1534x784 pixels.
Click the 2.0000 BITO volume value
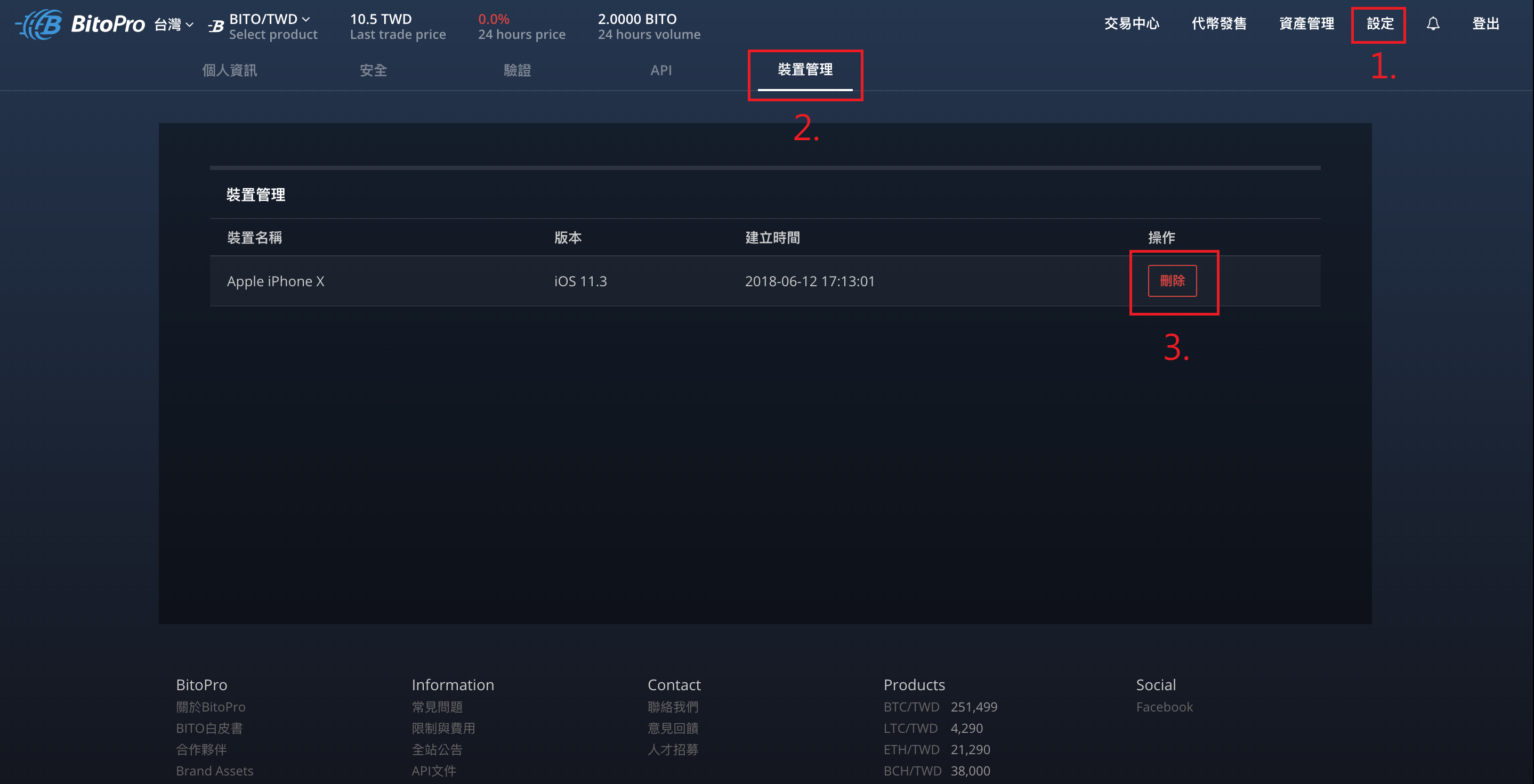click(x=637, y=19)
